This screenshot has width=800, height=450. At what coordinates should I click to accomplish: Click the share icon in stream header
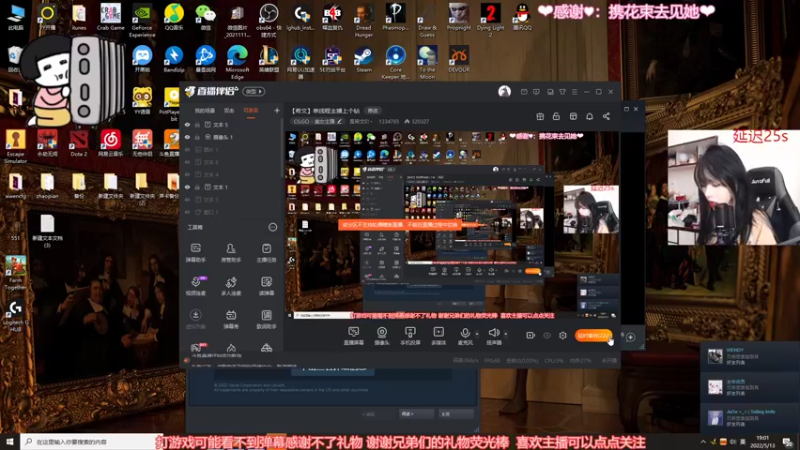click(606, 116)
